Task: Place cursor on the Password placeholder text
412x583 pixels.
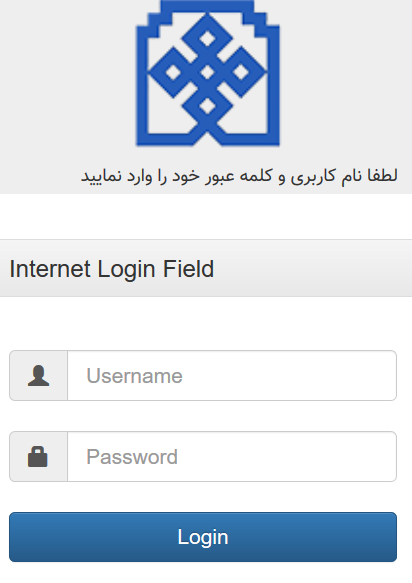Action: (x=132, y=457)
